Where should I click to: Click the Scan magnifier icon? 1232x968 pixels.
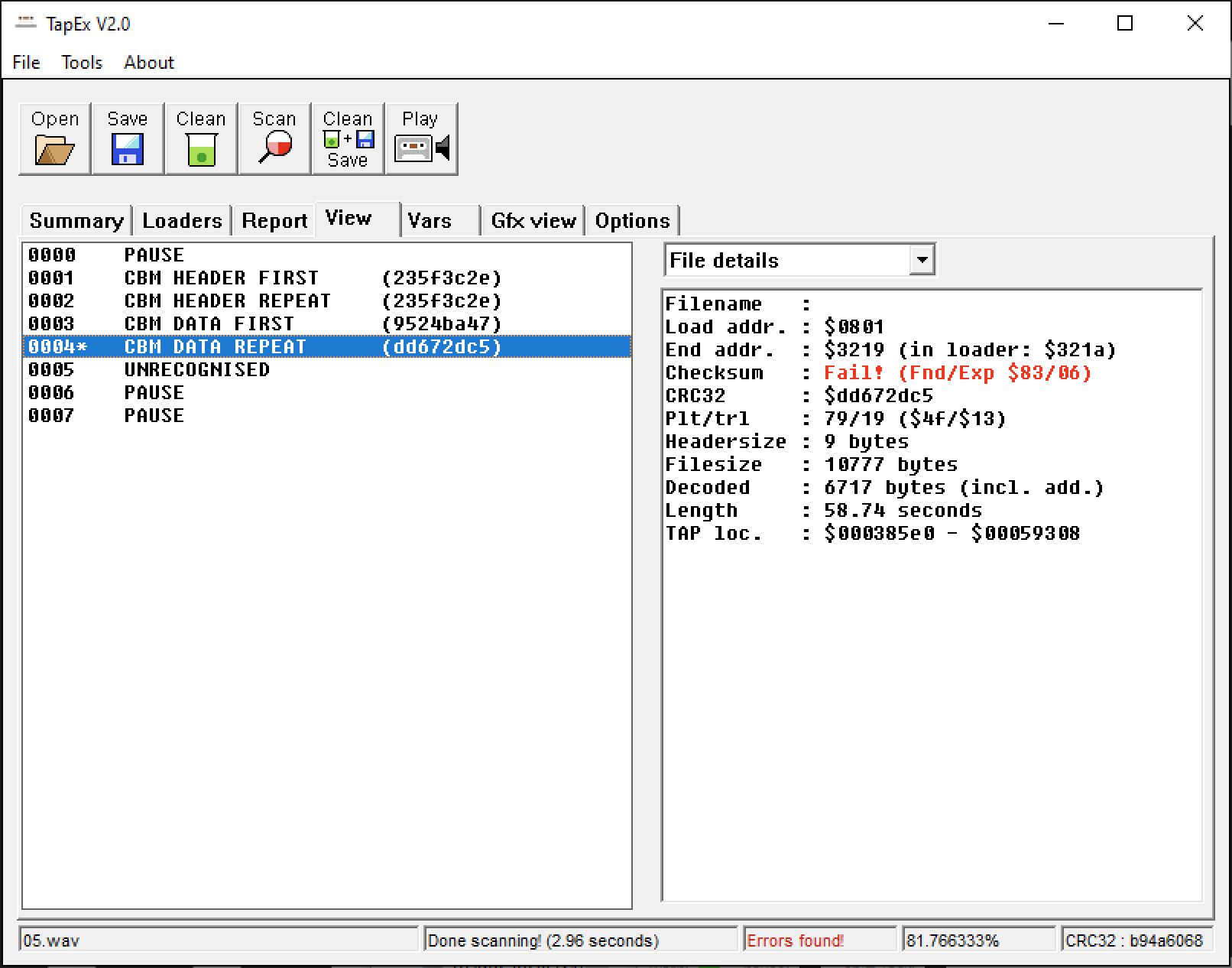tap(274, 147)
